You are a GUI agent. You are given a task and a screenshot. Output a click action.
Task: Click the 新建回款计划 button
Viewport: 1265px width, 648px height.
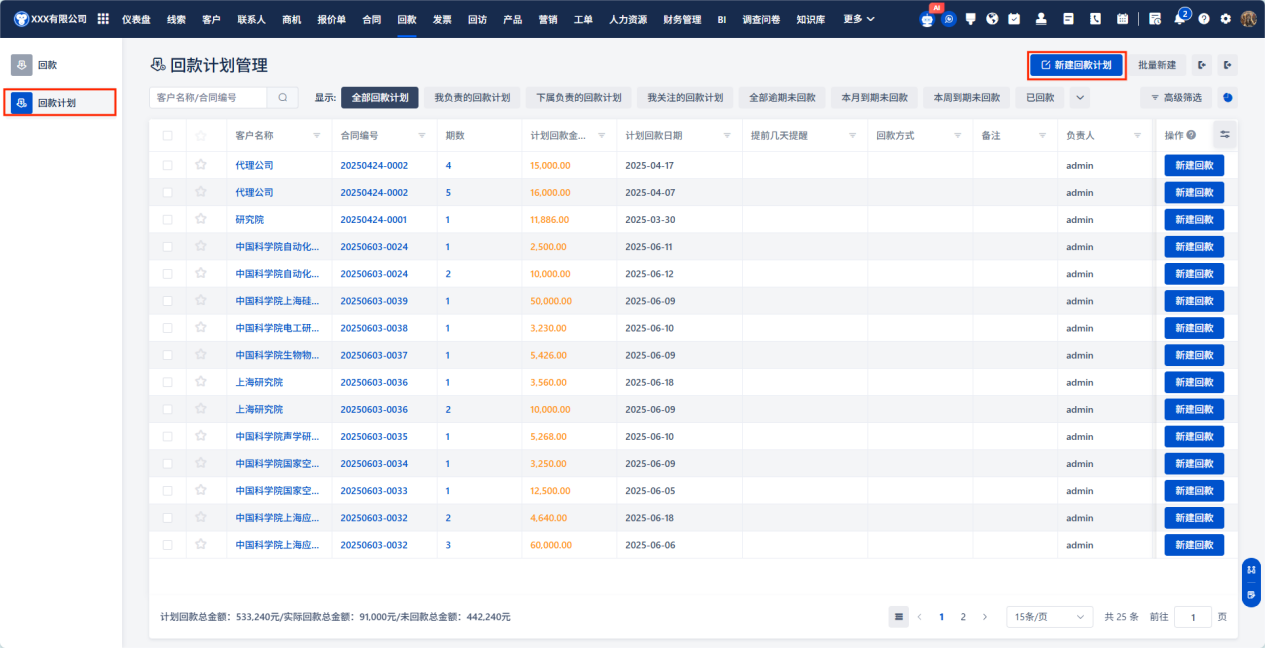[1077, 65]
